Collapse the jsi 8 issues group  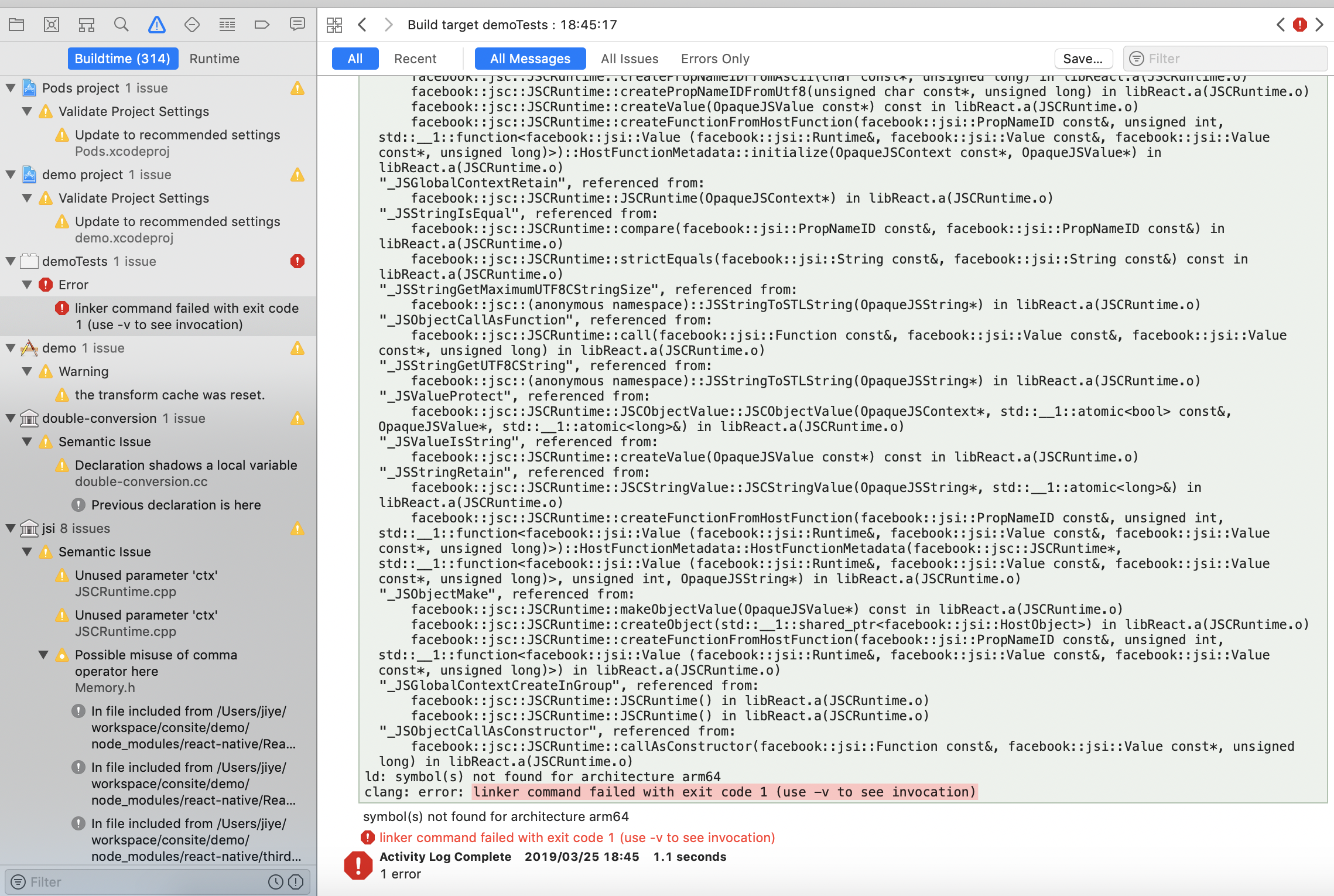pyautogui.click(x=10, y=528)
